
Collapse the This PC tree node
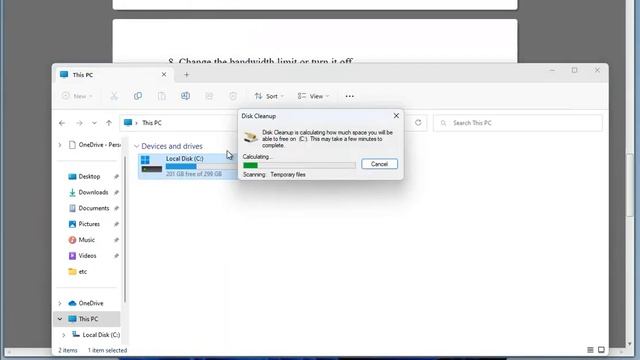60,319
